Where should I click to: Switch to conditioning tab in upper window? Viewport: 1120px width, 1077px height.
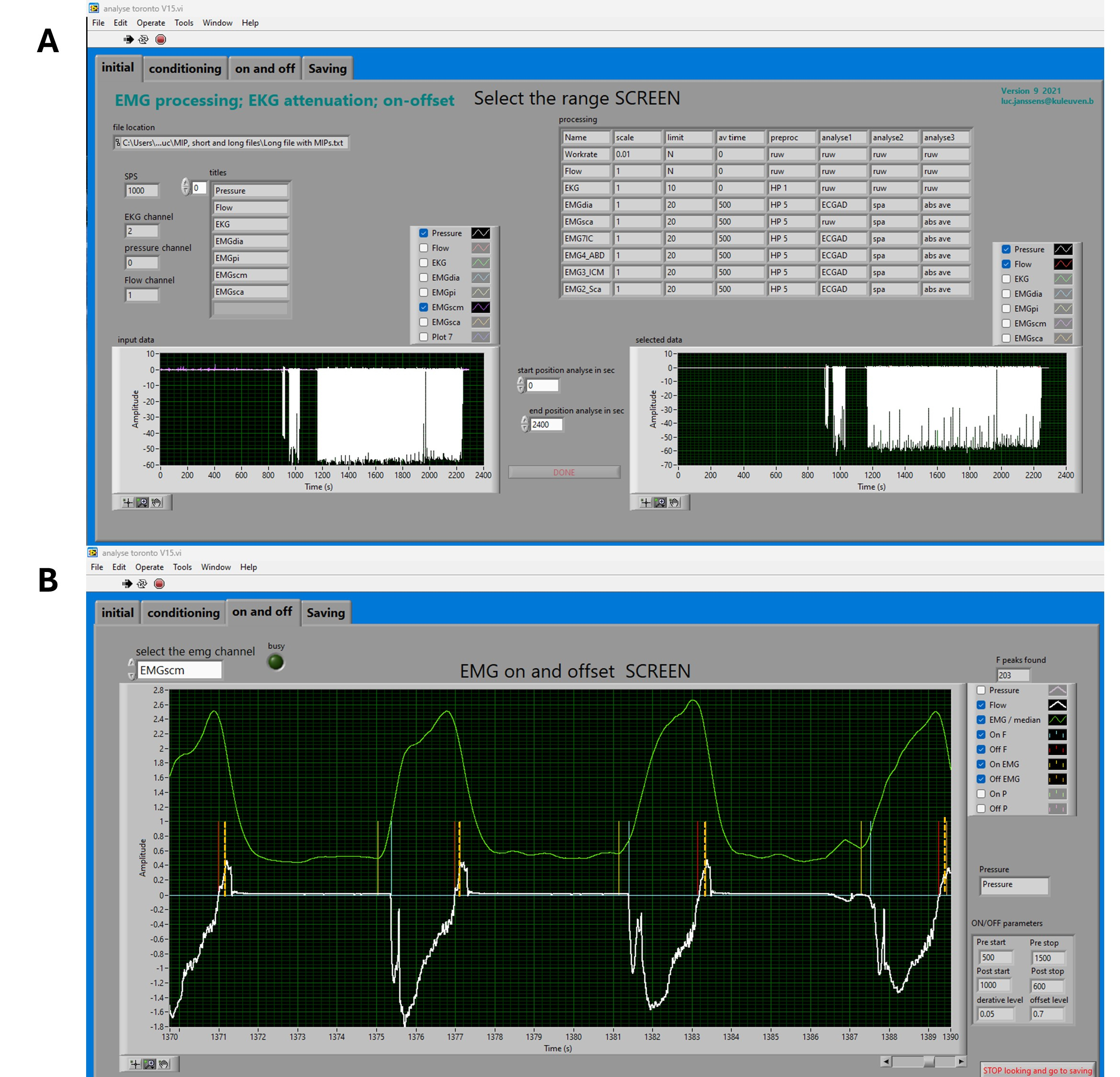tap(185, 68)
